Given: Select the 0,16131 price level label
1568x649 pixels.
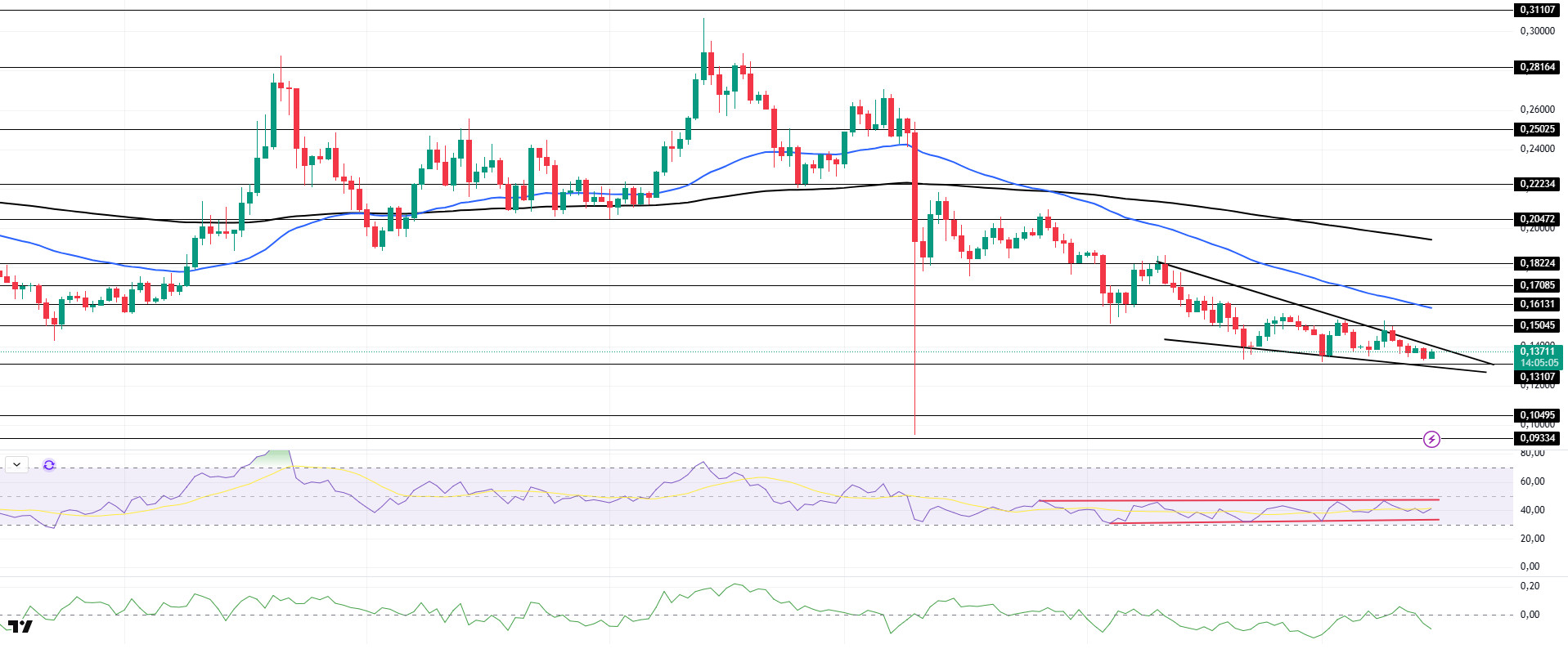Looking at the screenshot, I should click(1537, 304).
